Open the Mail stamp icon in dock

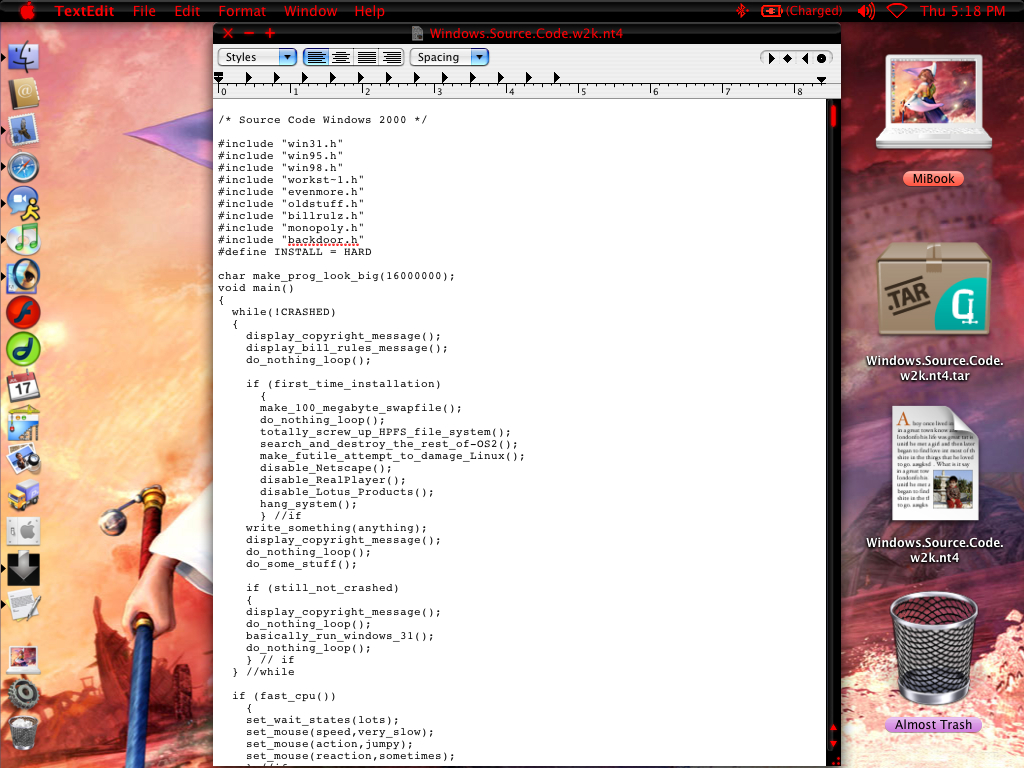[x=24, y=130]
